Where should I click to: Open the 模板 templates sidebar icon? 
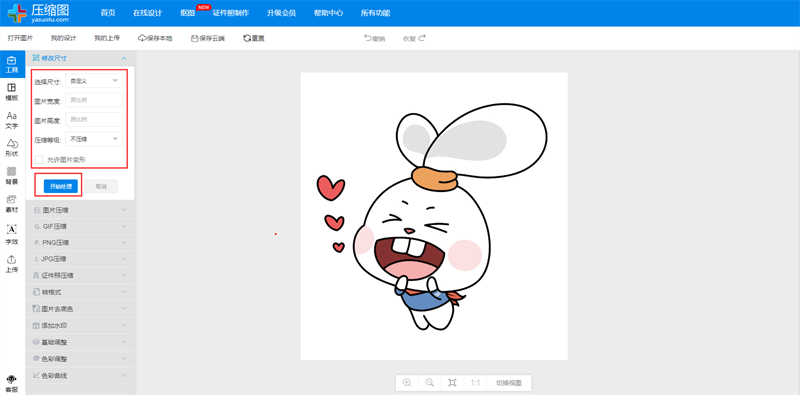click(12, 92)
